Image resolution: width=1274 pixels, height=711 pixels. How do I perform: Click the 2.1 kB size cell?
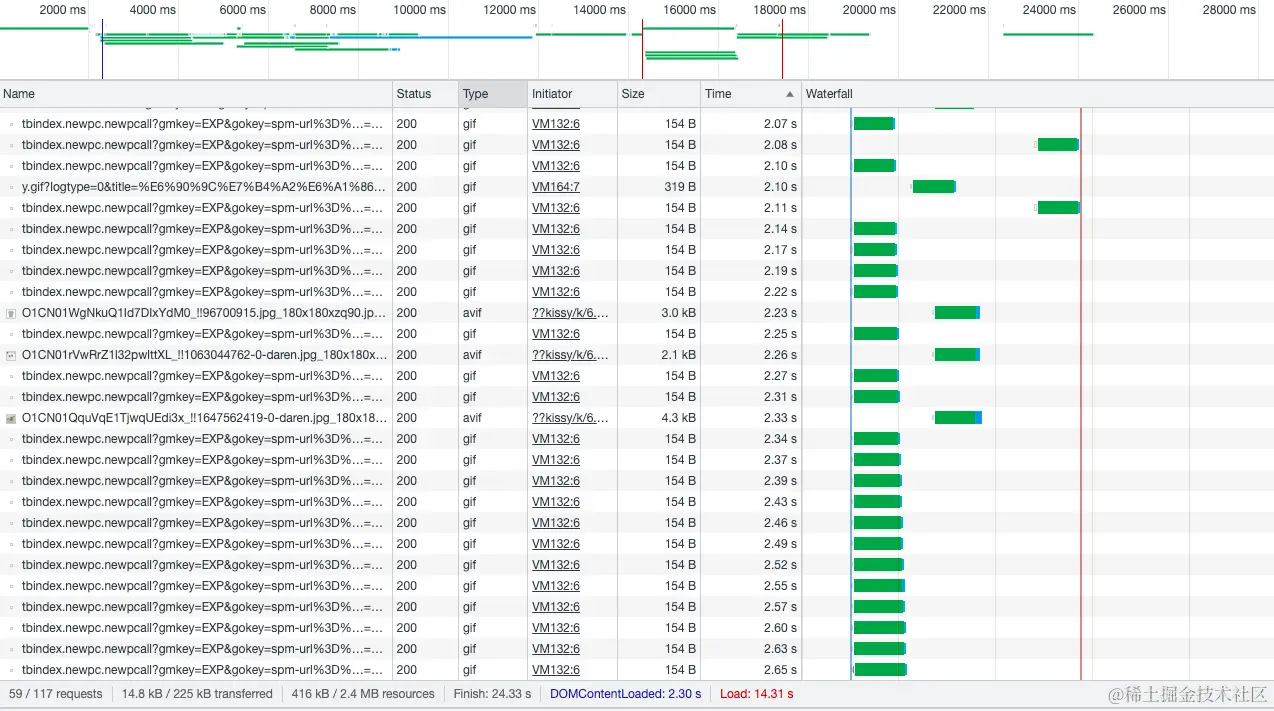pyautogui.click(x=679, y=355)
